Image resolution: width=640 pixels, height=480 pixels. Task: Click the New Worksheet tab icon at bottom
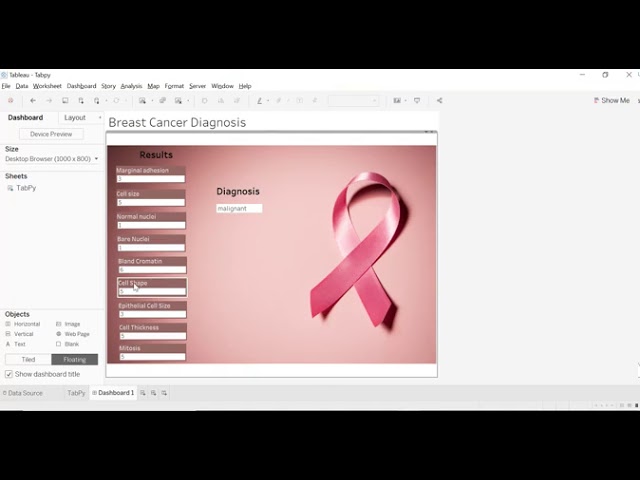142,393
